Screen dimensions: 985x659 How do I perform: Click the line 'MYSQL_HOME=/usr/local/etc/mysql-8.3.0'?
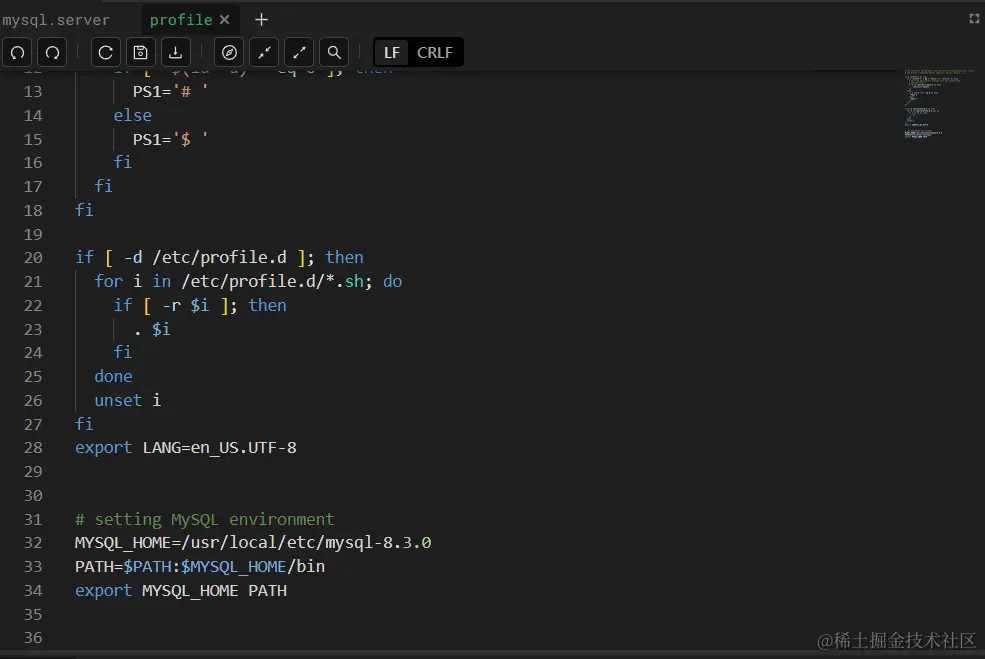[253, 542]
